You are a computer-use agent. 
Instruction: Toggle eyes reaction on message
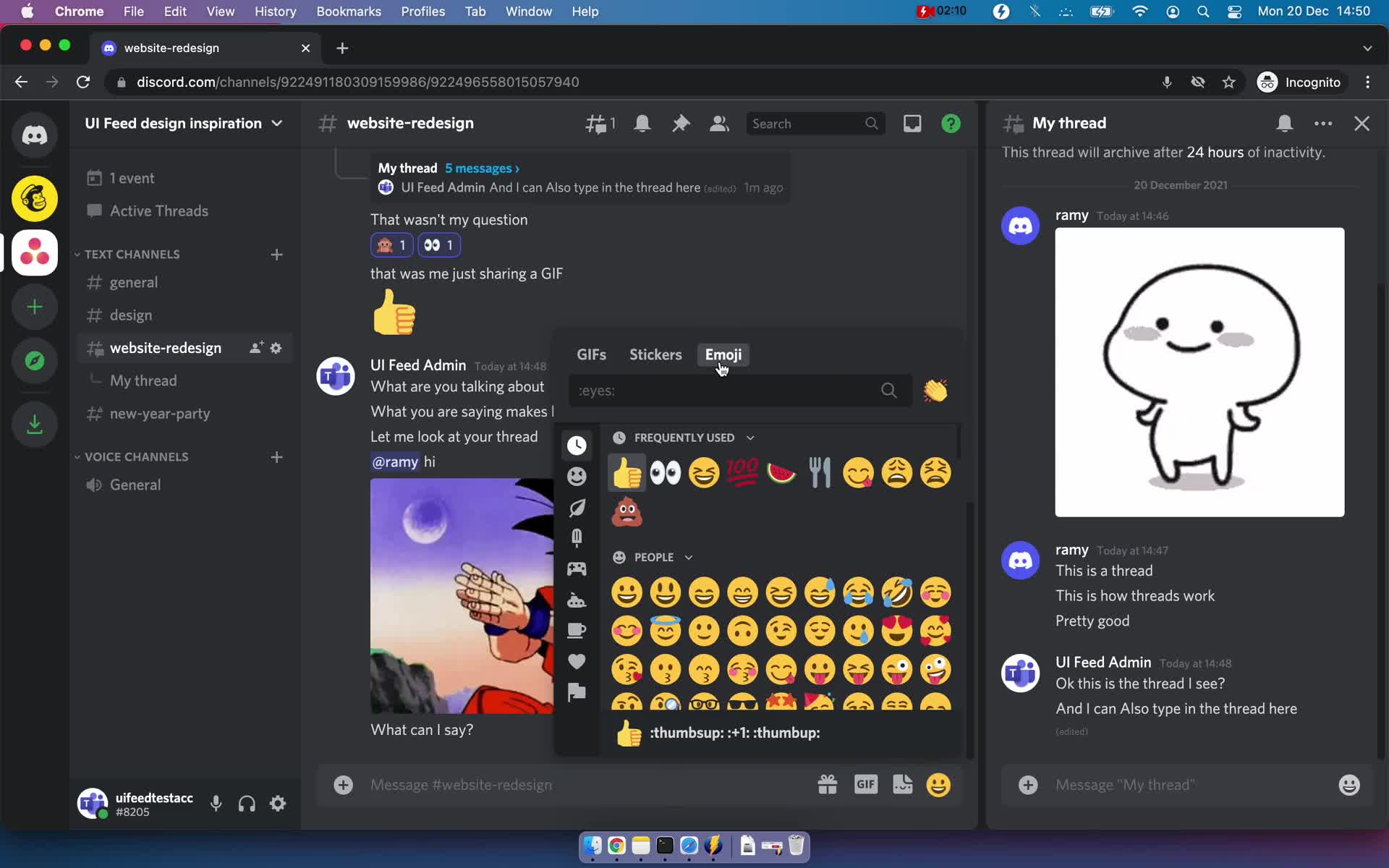point(439,245)
